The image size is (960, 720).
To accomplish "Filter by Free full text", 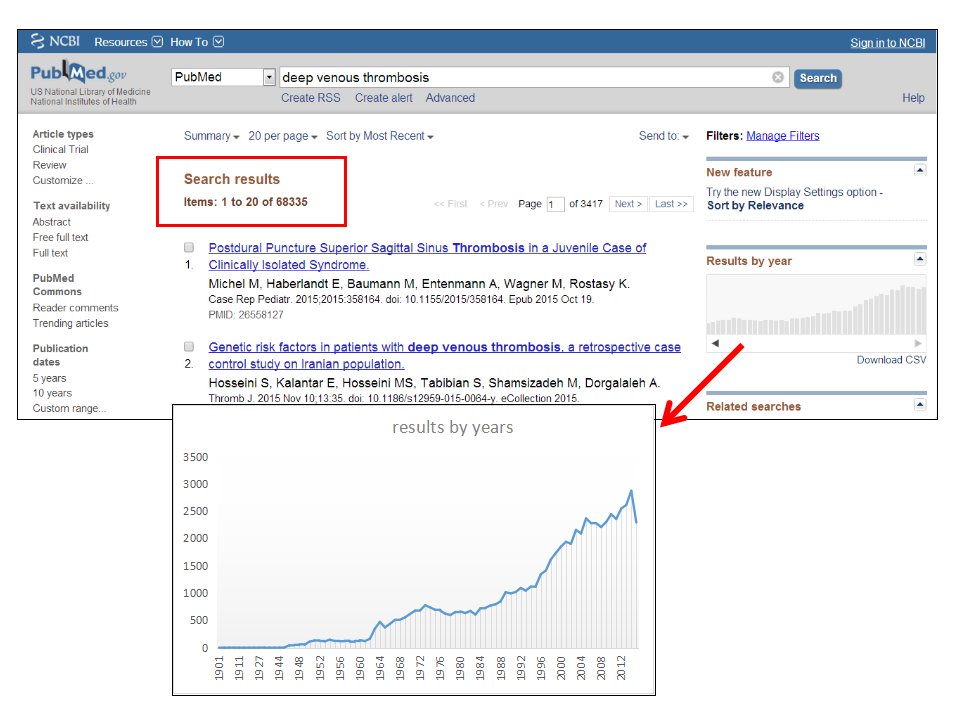I will point(61,238).
